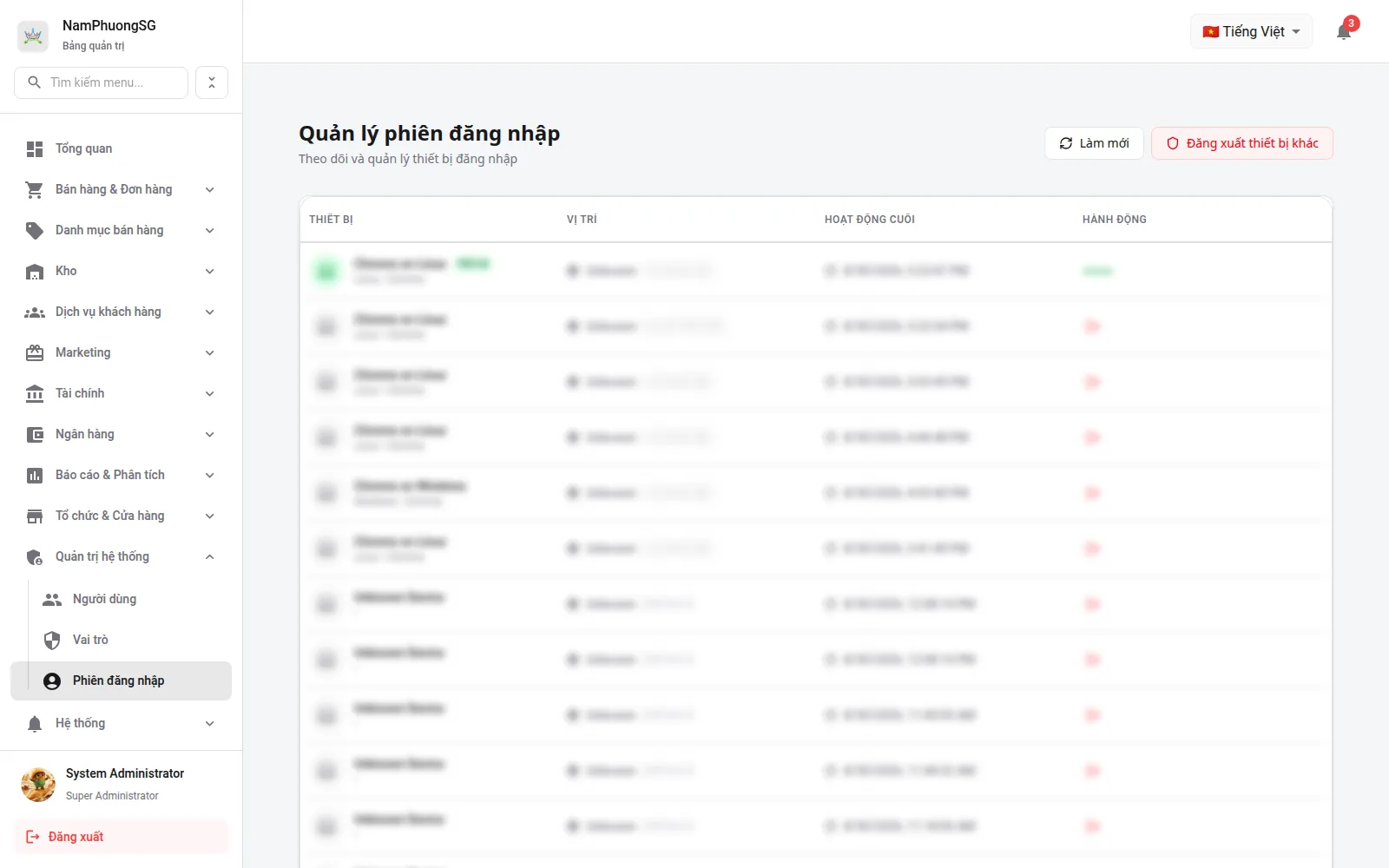Click the Tài chính bank icon
Viewport: 1389px width, 868px height.
pyautogui.click(x=35, y=393)
